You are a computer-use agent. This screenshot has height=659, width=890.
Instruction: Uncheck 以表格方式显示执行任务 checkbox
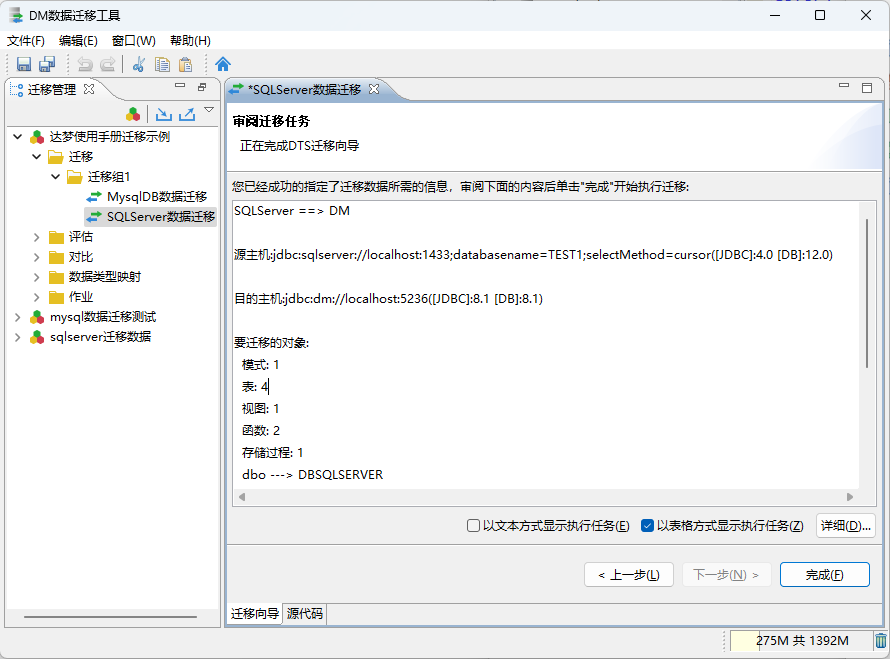pyautogui.click(x=647, y=526)
